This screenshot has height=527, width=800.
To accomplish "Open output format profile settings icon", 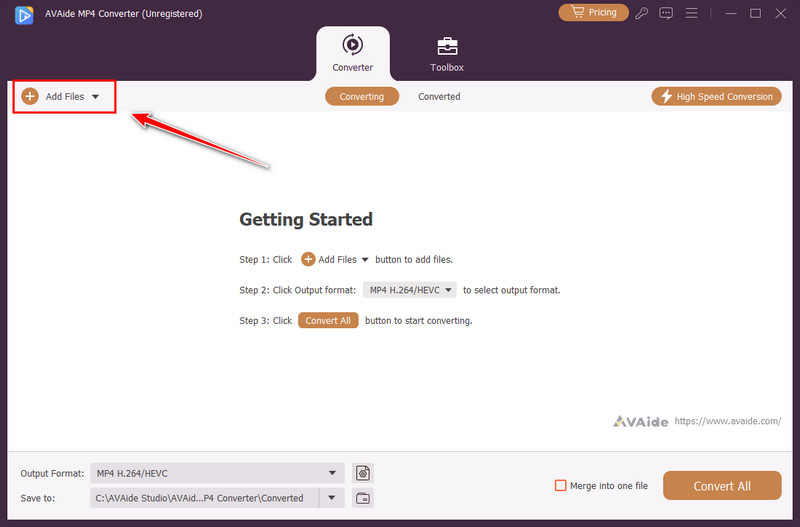I will [x=363, y=473].
